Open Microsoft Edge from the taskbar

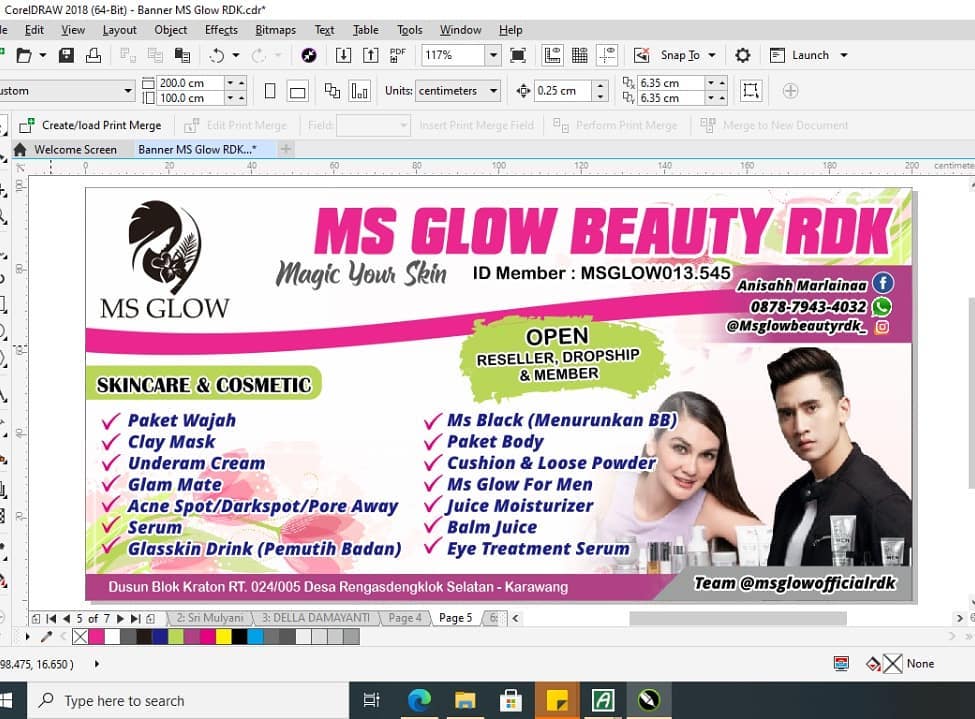coord(419,701)
